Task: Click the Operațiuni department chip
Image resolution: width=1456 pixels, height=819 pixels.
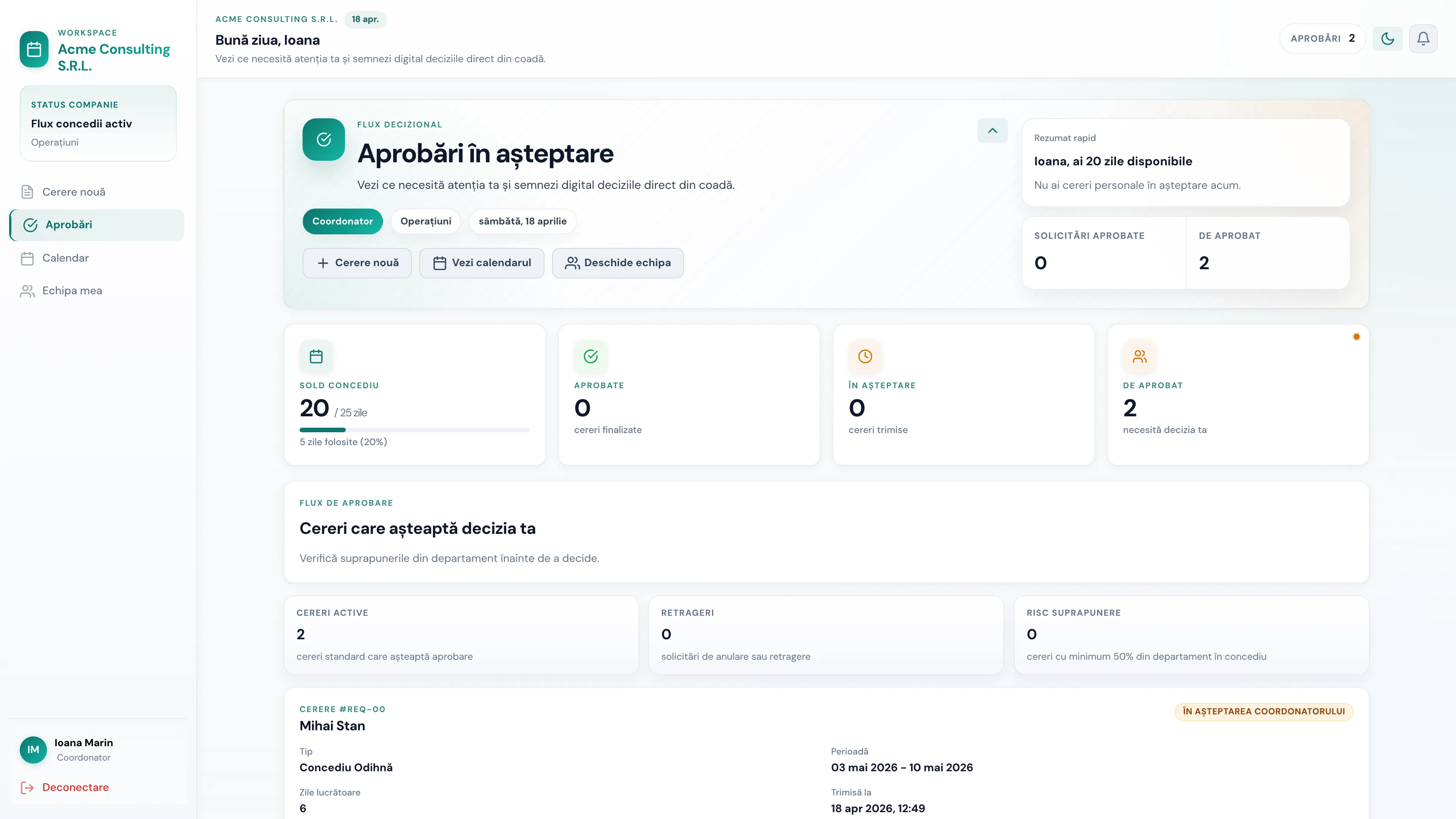Action: click(x=425, y=221)
